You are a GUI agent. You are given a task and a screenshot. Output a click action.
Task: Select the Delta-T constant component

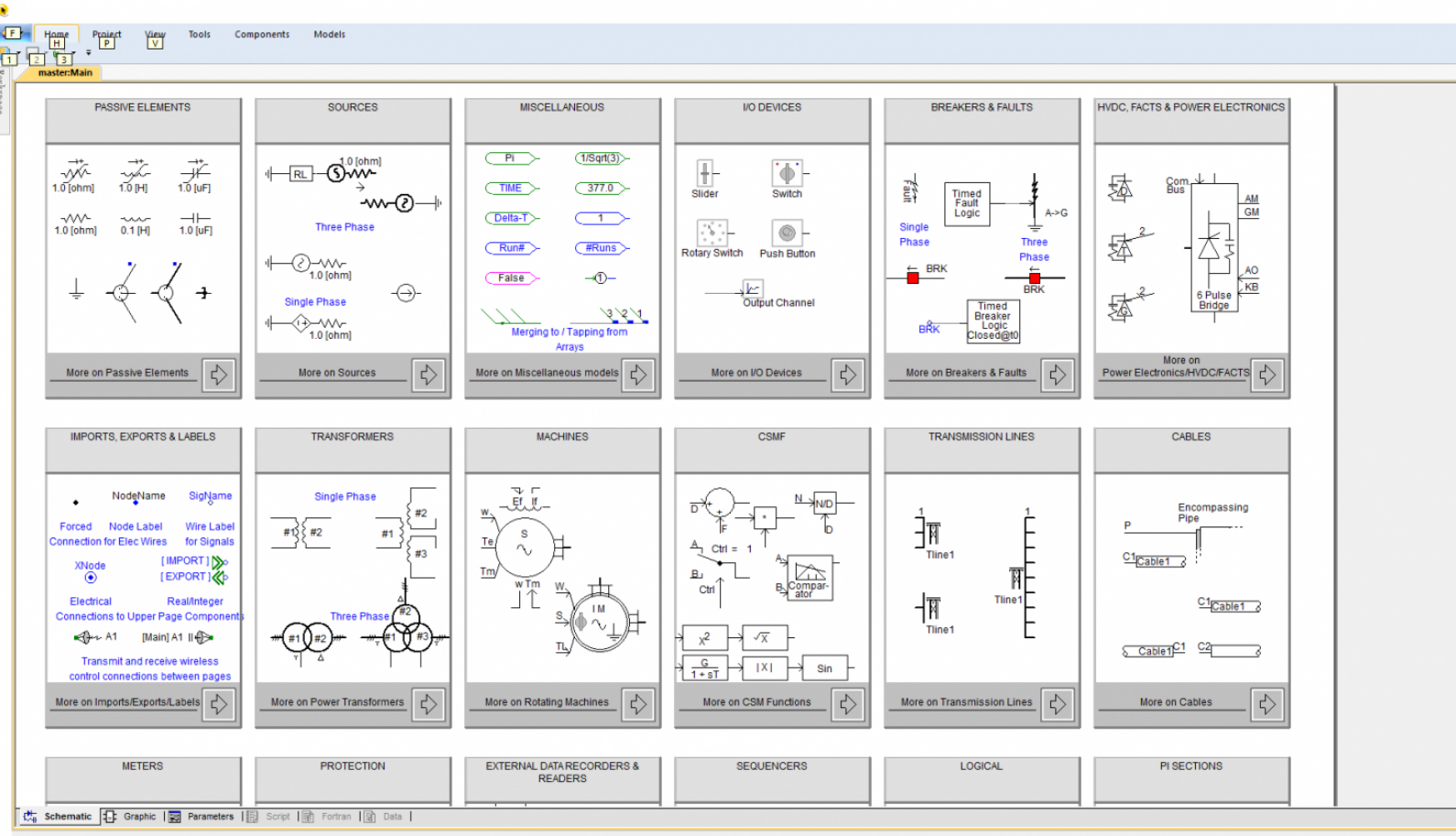pyautogui.click(x=512, y=219)
